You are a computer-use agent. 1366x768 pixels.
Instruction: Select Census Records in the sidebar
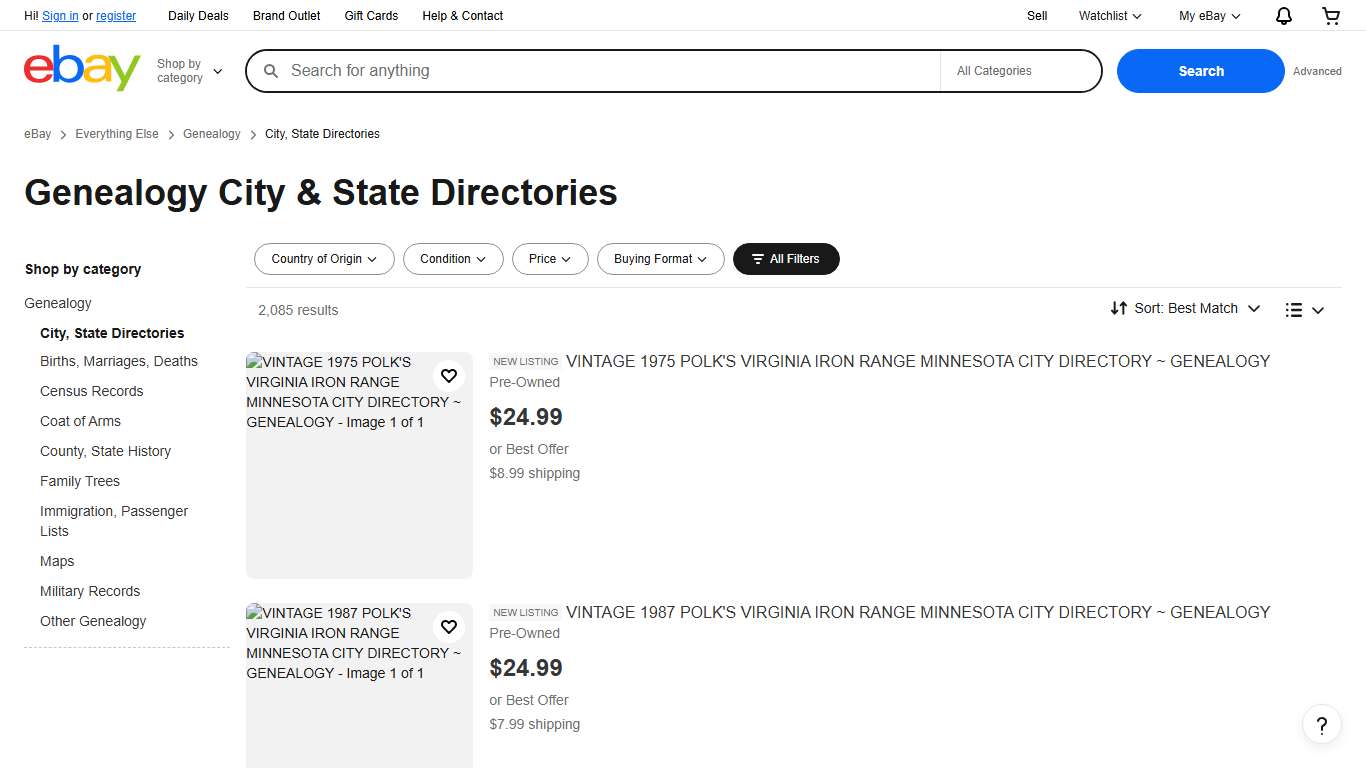[x=91, y=391]
